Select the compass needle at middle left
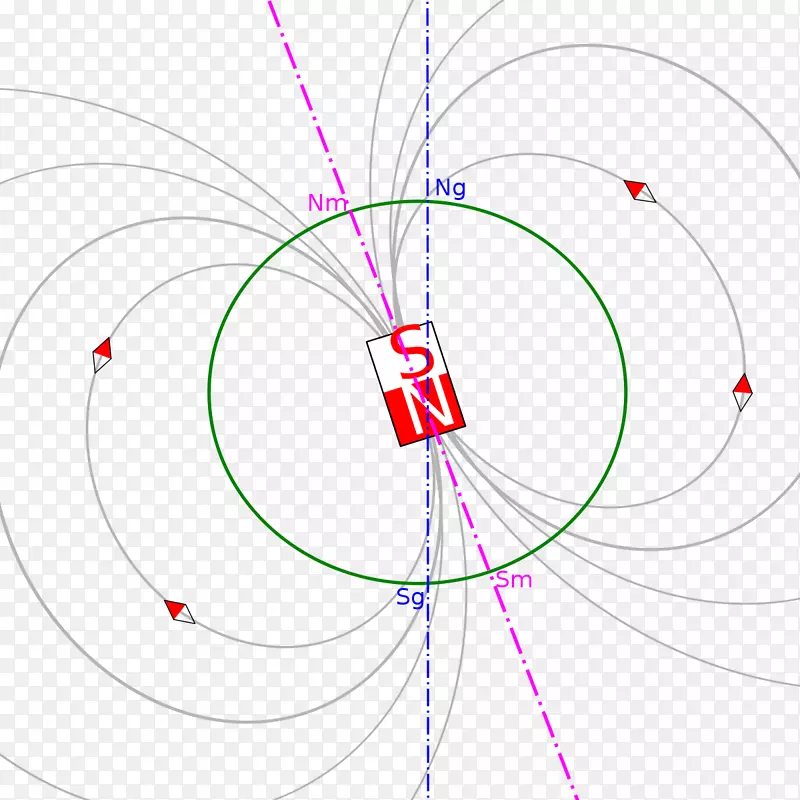Image resolution: width=800 pixels, height=800 pixels. click(102, 355)
